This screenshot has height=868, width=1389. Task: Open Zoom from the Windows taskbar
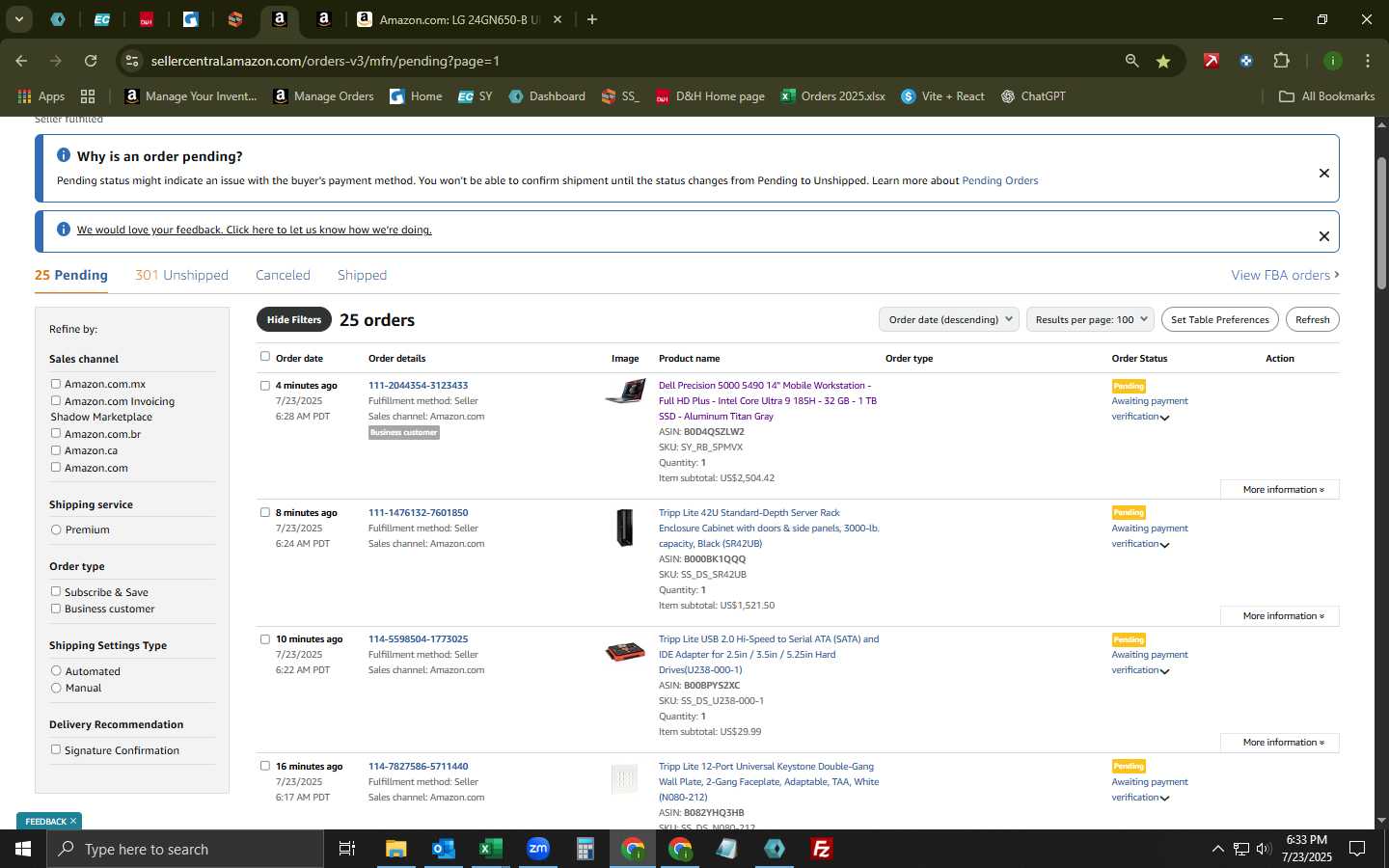click(537, 849)
